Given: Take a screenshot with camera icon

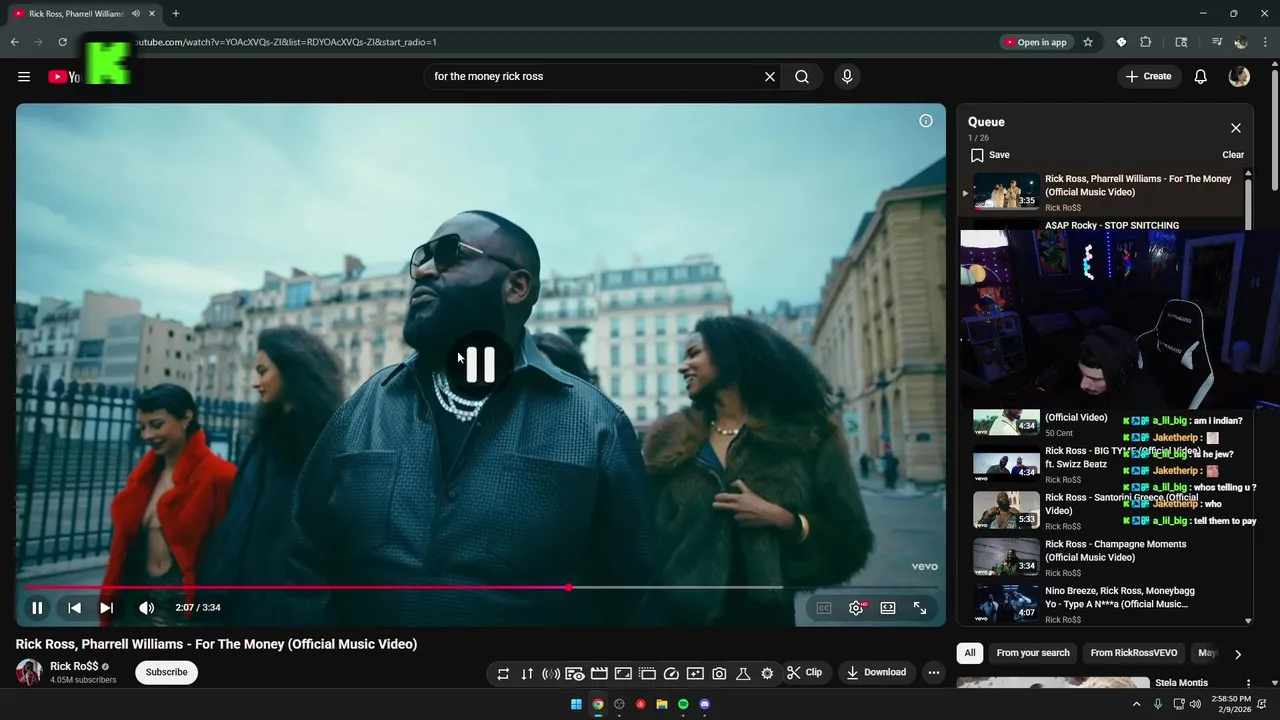Looking at the screenshot, I should tap(719, 674).
